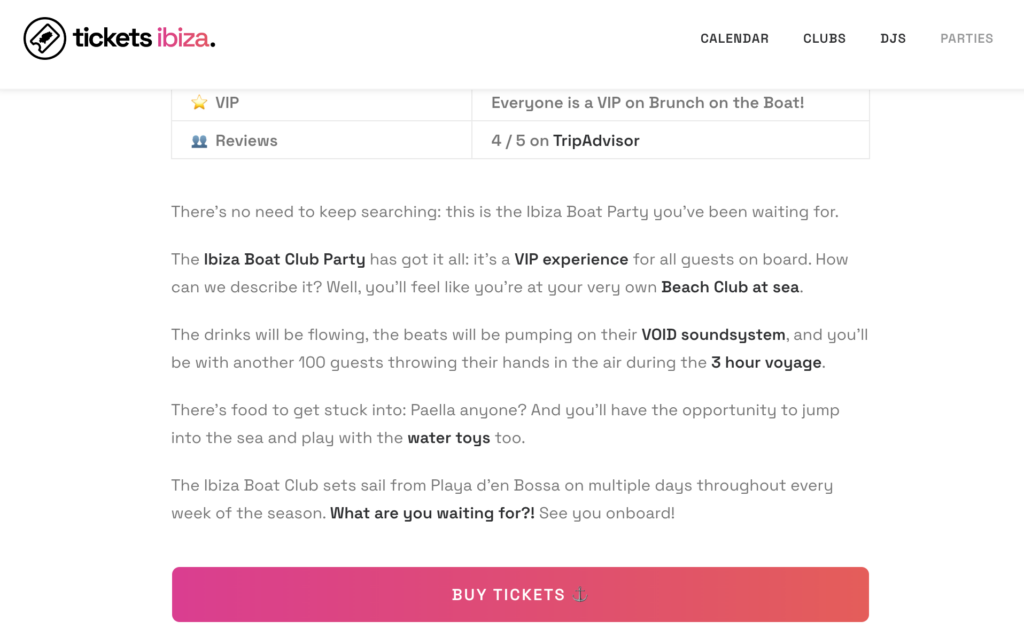Click the people icon beside Reviews

[199, 141]
